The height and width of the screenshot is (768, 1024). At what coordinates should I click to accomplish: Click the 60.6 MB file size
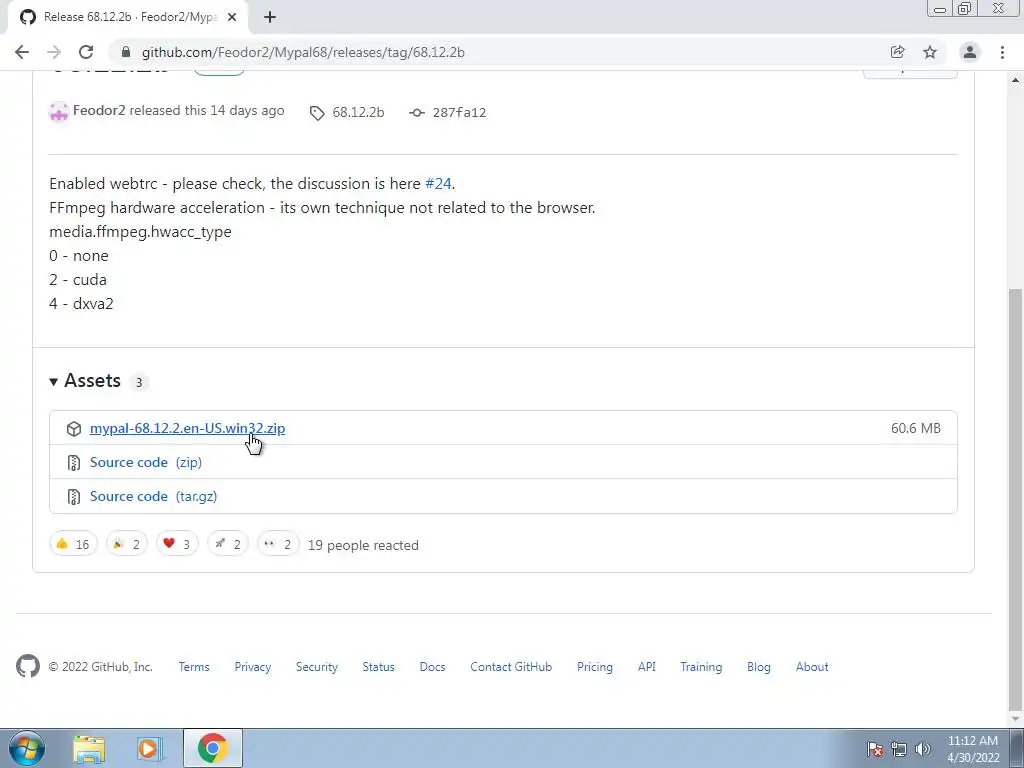[916, 428]
